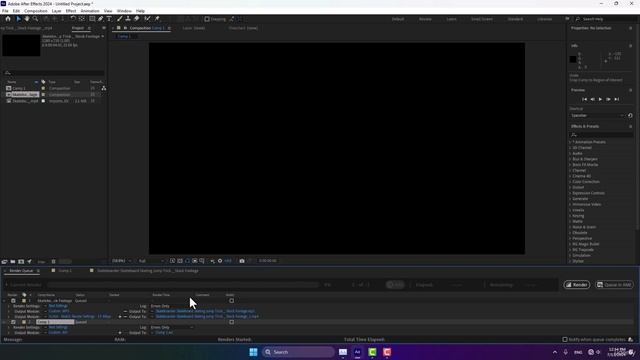This screenshot has height=360, width=640.
Task: Select the Rotation tool
Action: tap(73, 19)
